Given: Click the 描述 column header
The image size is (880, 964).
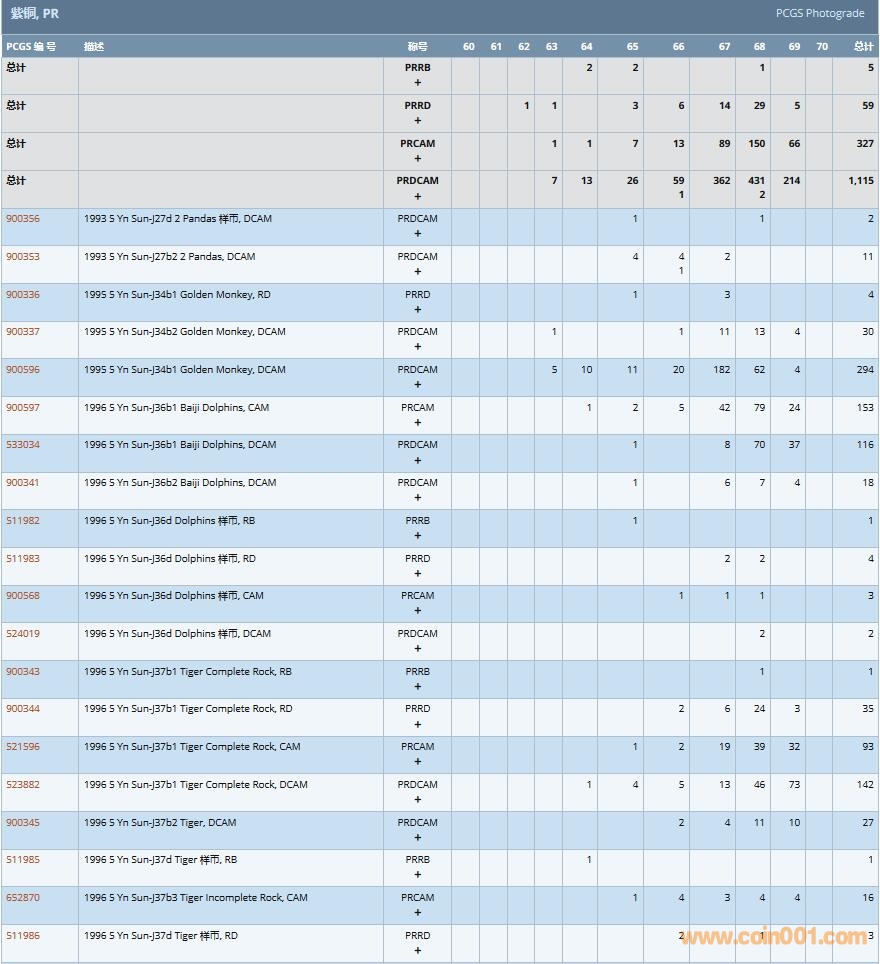Looking at the screenshot, I should [x=94, y=47].
